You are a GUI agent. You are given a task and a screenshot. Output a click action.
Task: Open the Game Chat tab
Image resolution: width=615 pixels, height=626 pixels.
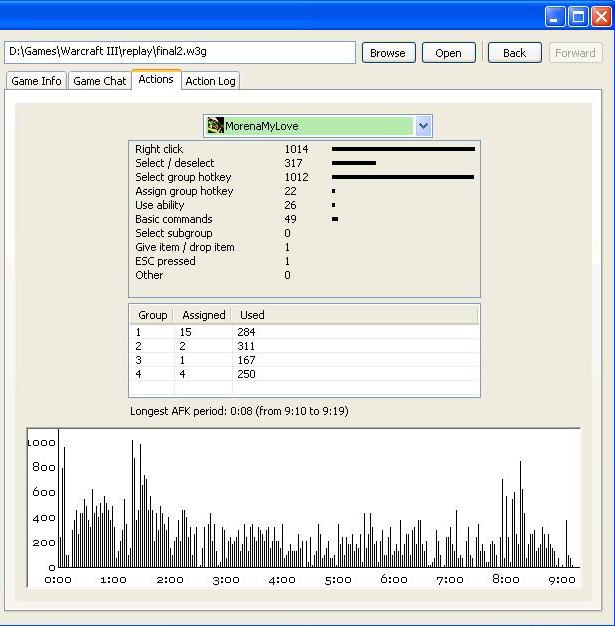coord(100,81)
